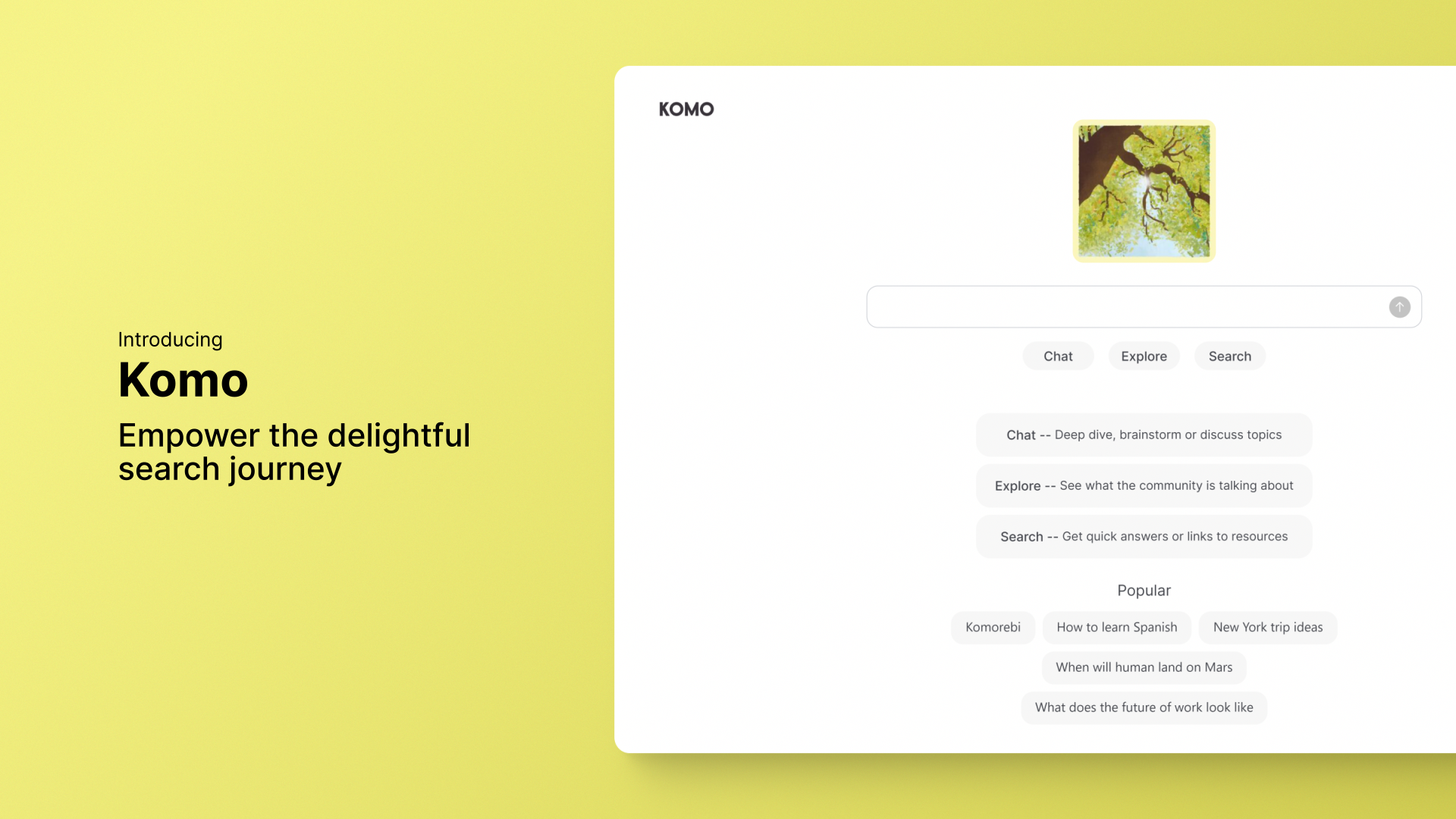1456x819 pixels.
Task: Expand Explore community topics option
Action: click(1144, 485)
